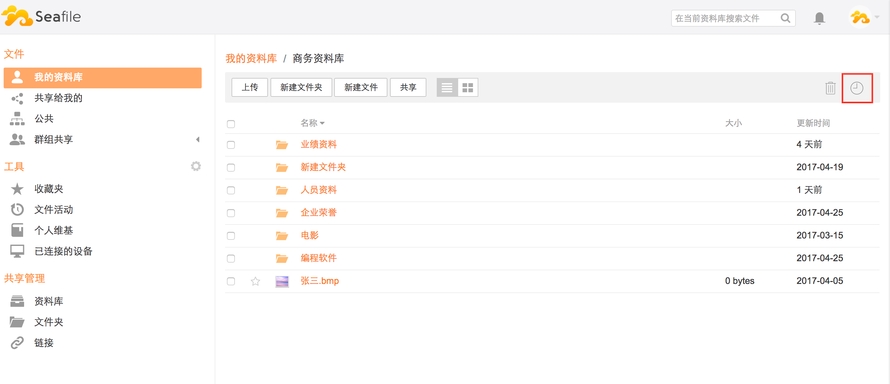Click the 上传 upload button
Screen dimensions: 890x384
click(x=250, y=87)
